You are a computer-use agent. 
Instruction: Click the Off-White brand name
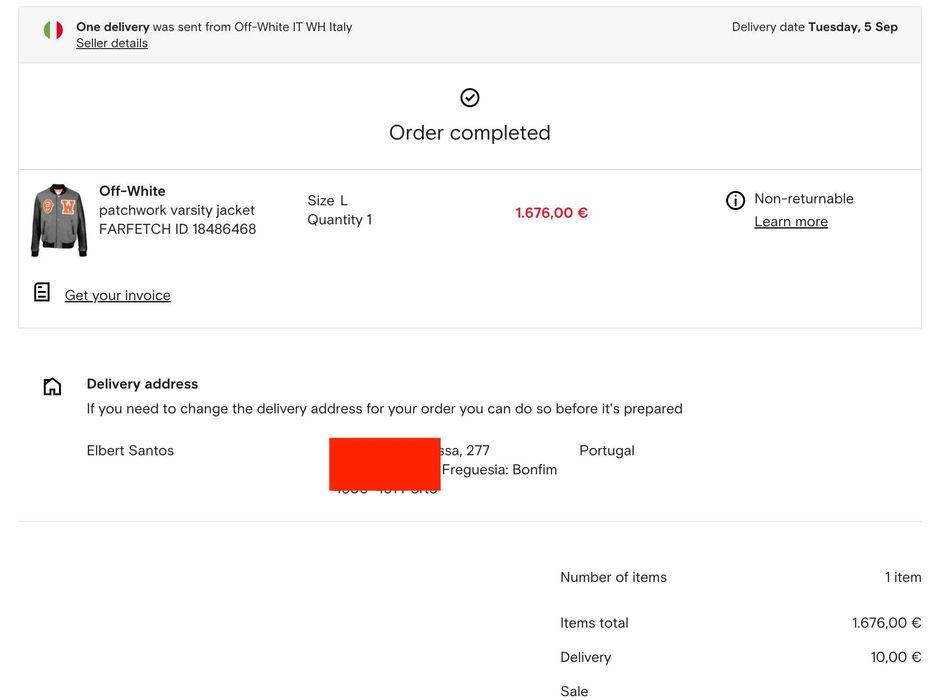(x=132, y=191)
